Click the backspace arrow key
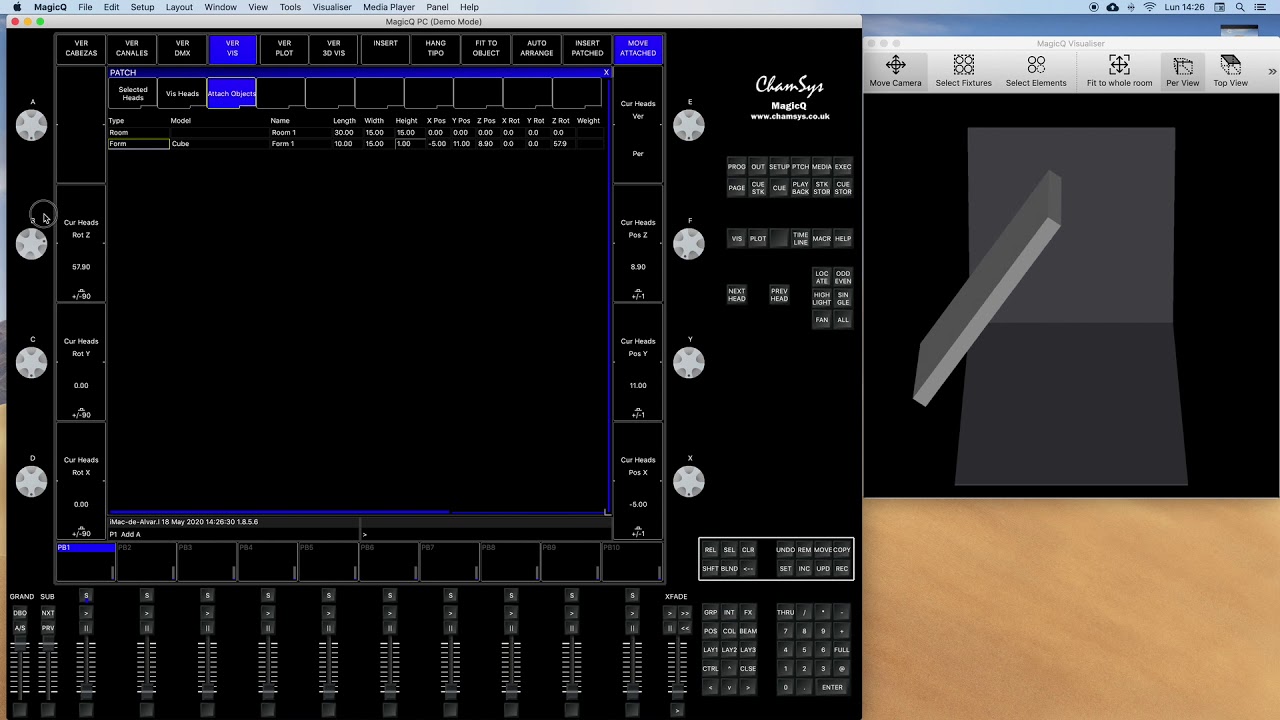The height and width of the screenshot is (720, 1280). point(748,569)
